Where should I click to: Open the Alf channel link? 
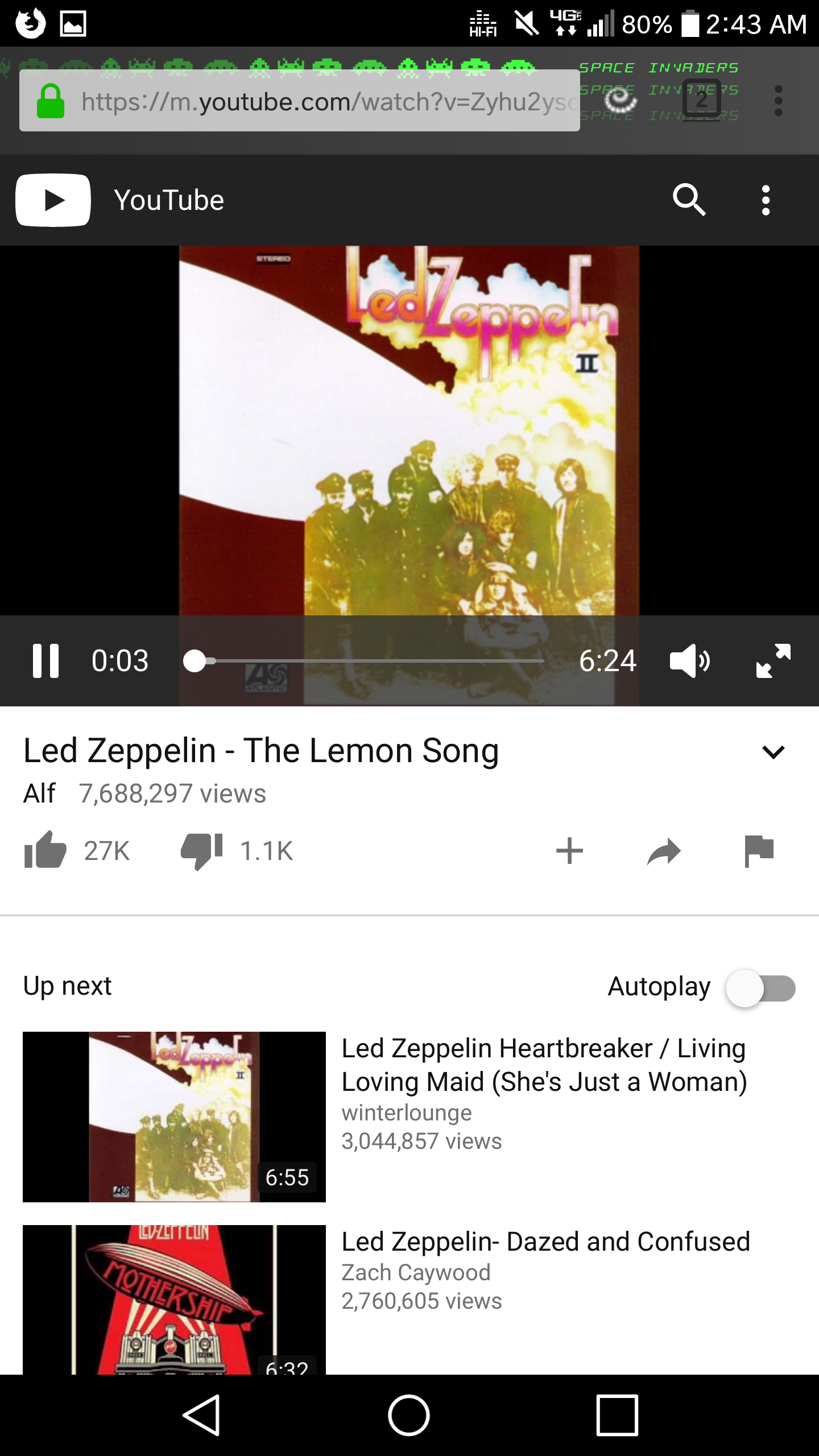[39, 793]
